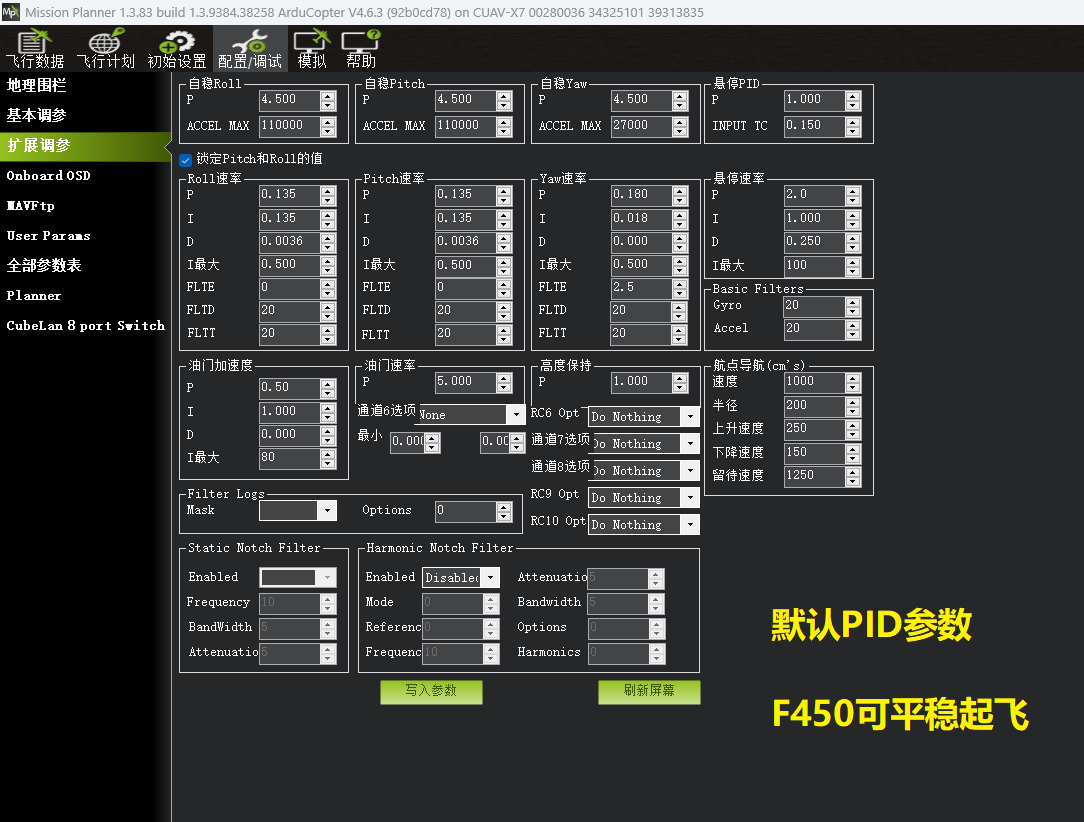Select 全部参数表 in the sidebar
Viewport: 1084px width, 822px height.
click(x=44, y=266)
